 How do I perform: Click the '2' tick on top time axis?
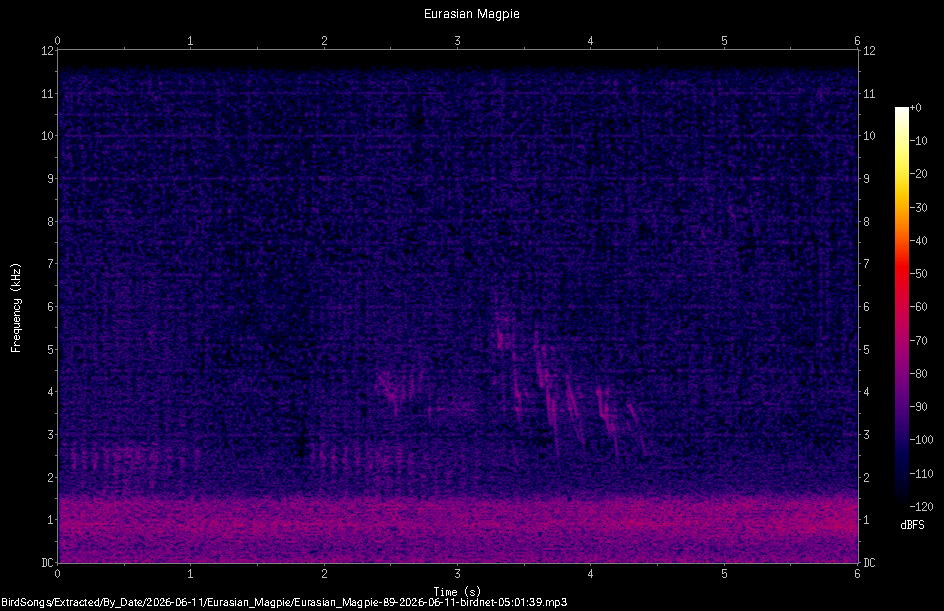point(324,41)
